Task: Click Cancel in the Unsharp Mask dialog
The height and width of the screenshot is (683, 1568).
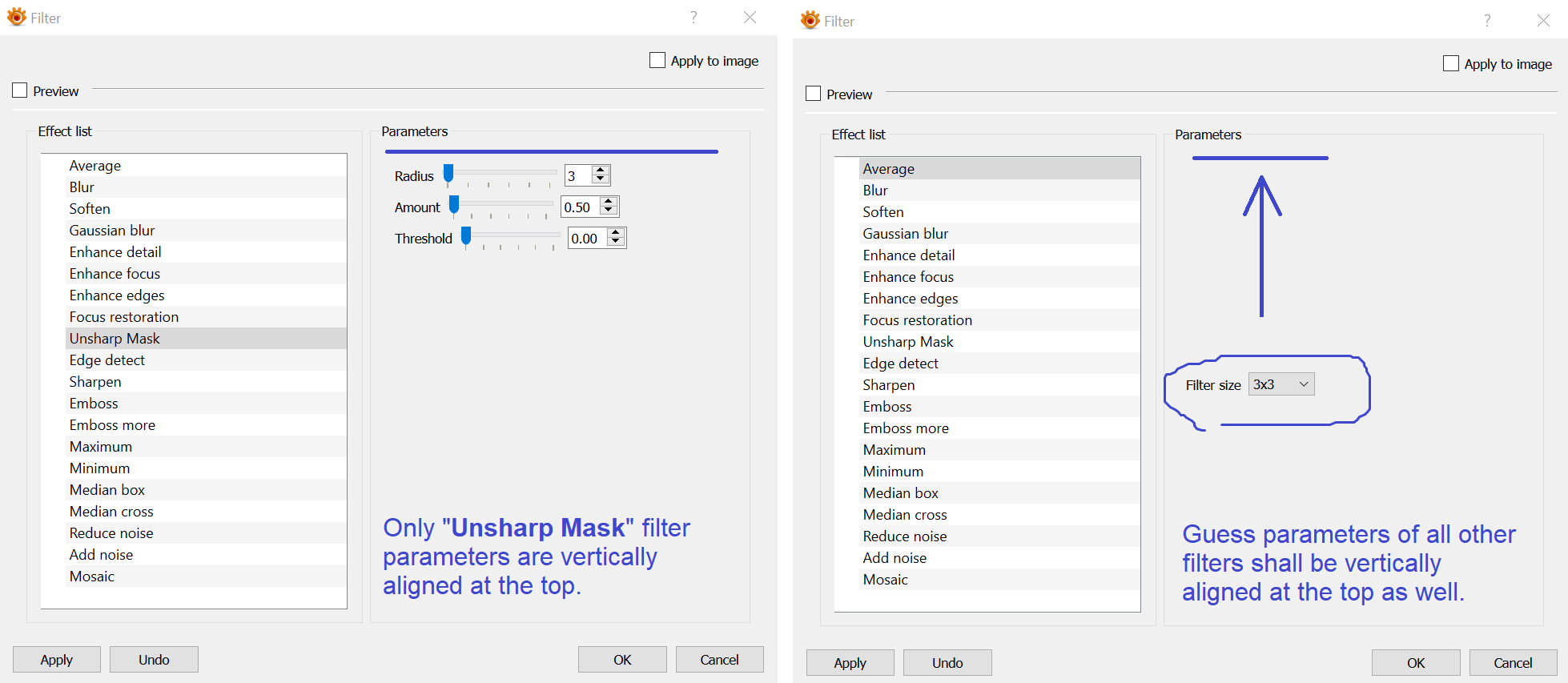Action: pos(719,660)
